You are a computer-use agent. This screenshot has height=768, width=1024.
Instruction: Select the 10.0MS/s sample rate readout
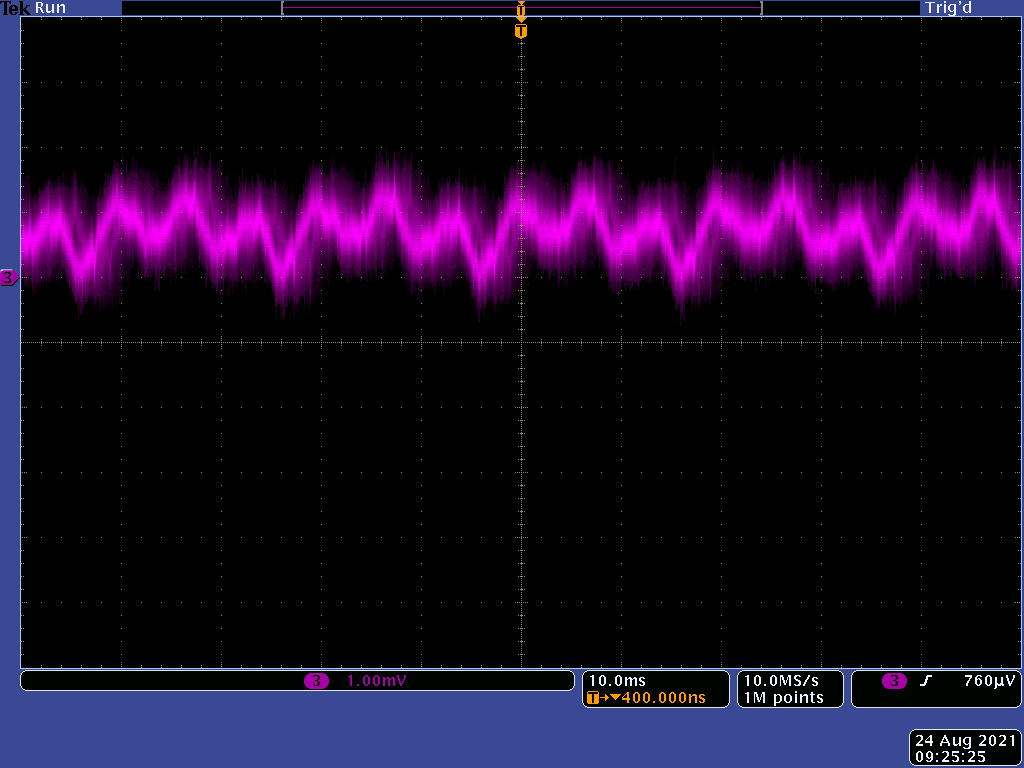783,681
